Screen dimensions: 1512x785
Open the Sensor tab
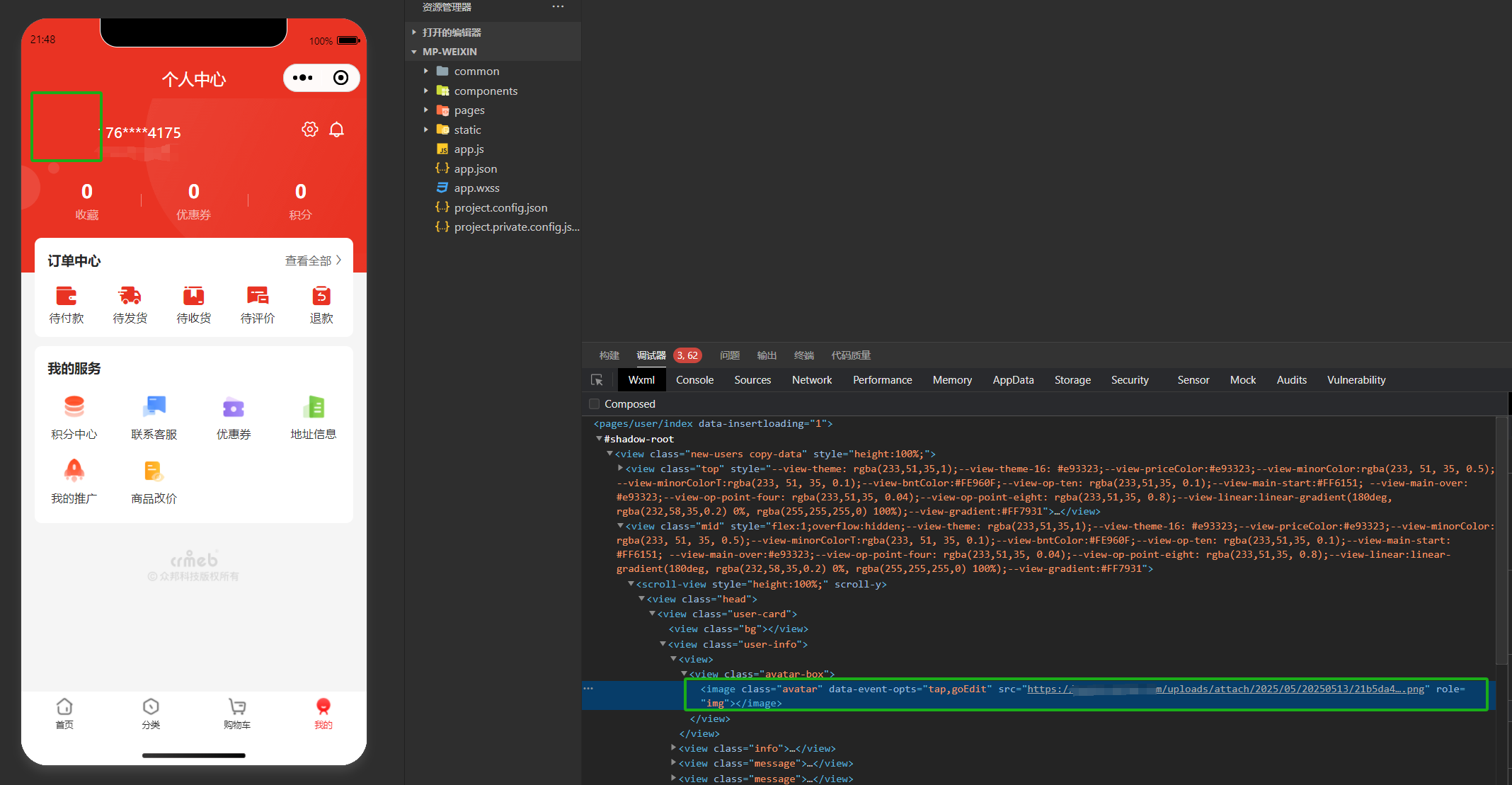pyautogui.click(x=1193, y=380)
